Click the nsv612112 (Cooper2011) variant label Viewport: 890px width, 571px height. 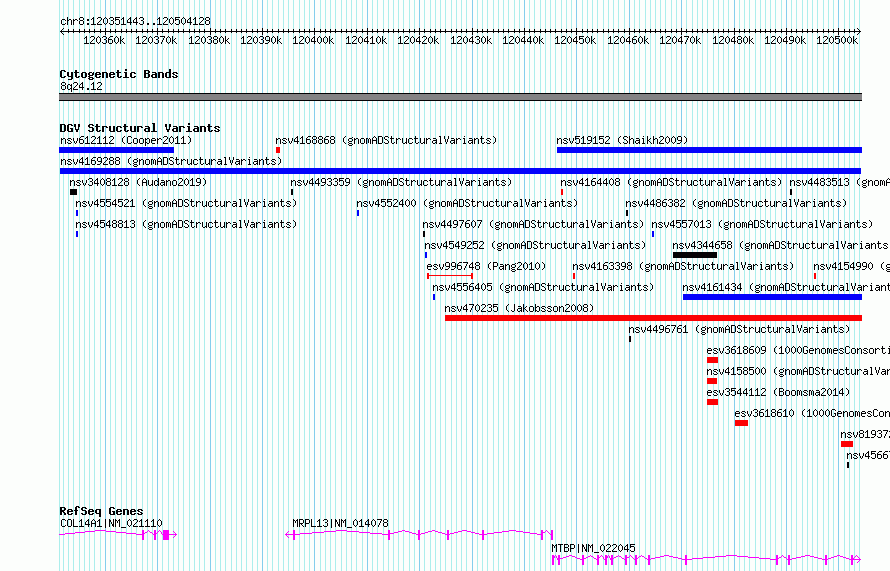(126, 140)
